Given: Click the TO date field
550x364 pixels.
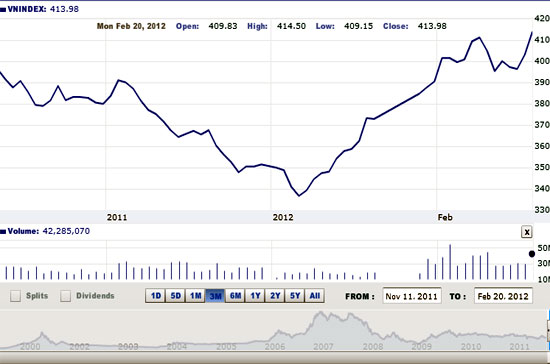Looking at the screenshot, I should click(x=503, y=296).
